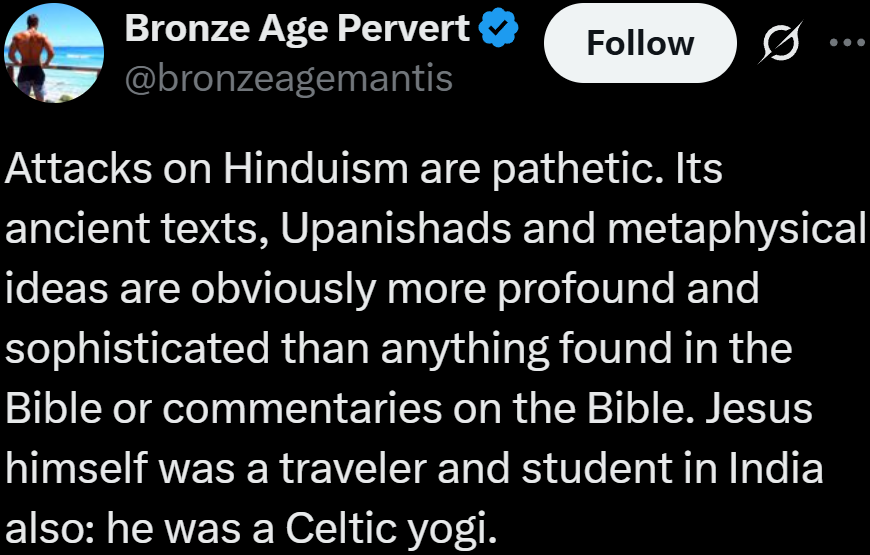
Task: Open the three-dots more options menu
Action: (x=847, y=43)
